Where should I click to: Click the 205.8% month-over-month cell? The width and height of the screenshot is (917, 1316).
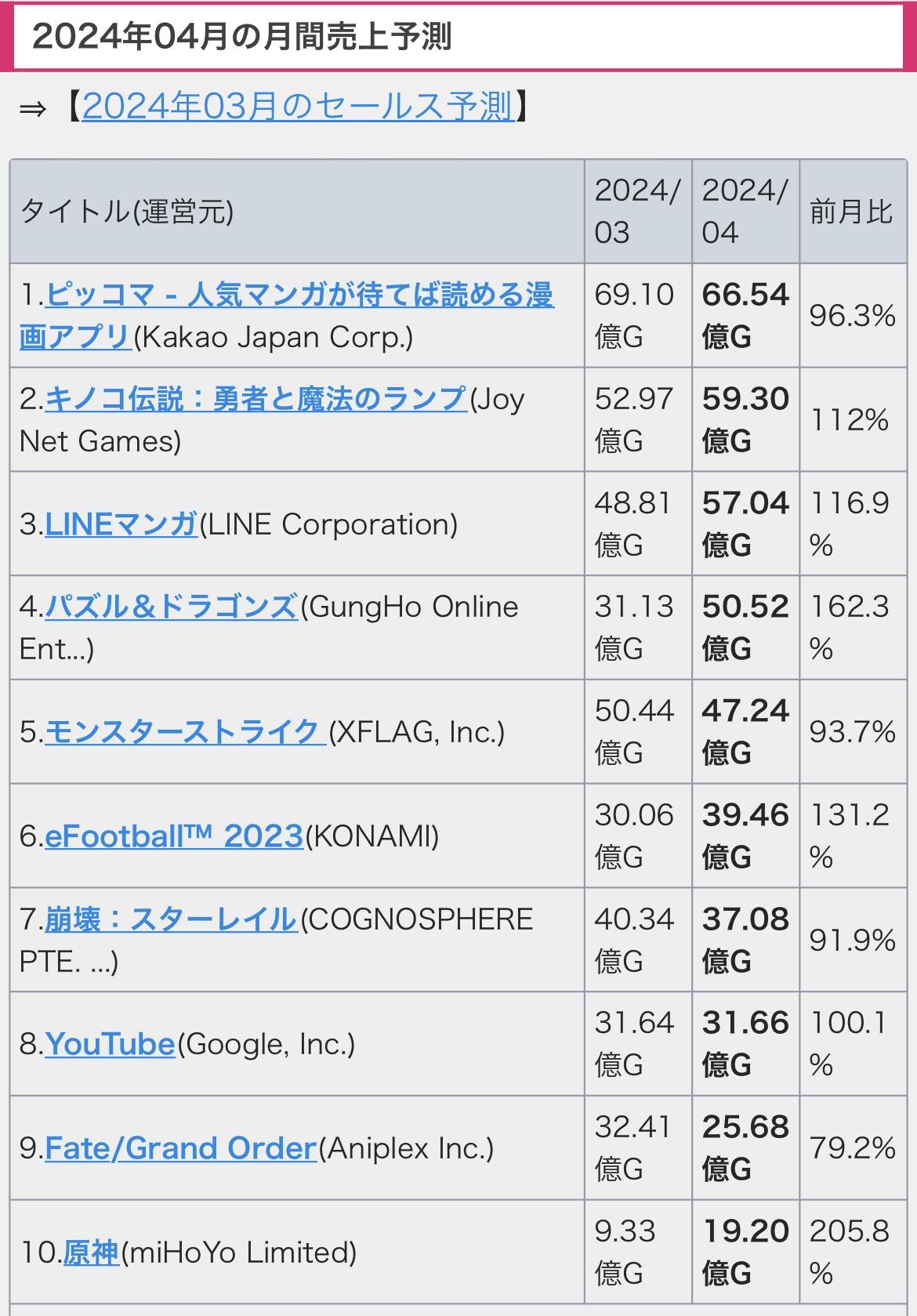852,1252
